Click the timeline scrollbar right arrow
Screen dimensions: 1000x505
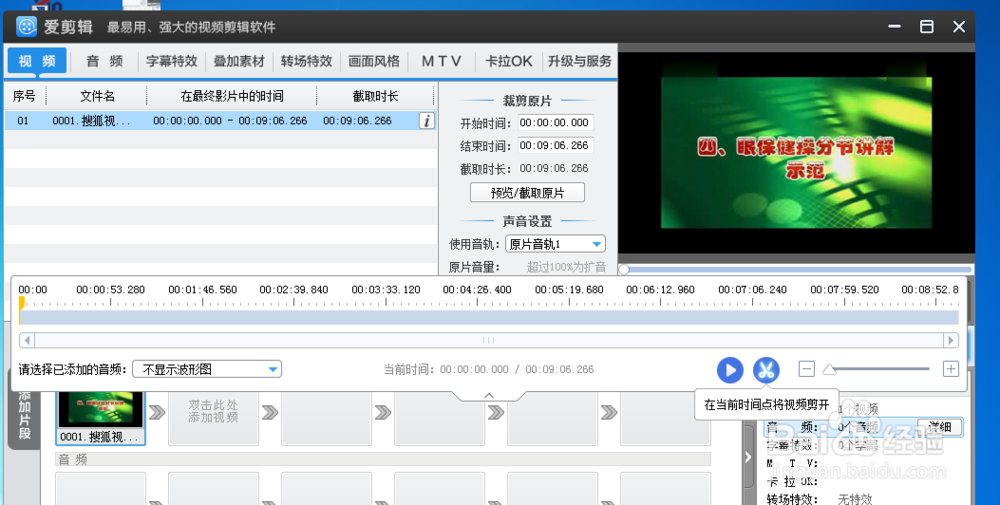pos(951,340)
